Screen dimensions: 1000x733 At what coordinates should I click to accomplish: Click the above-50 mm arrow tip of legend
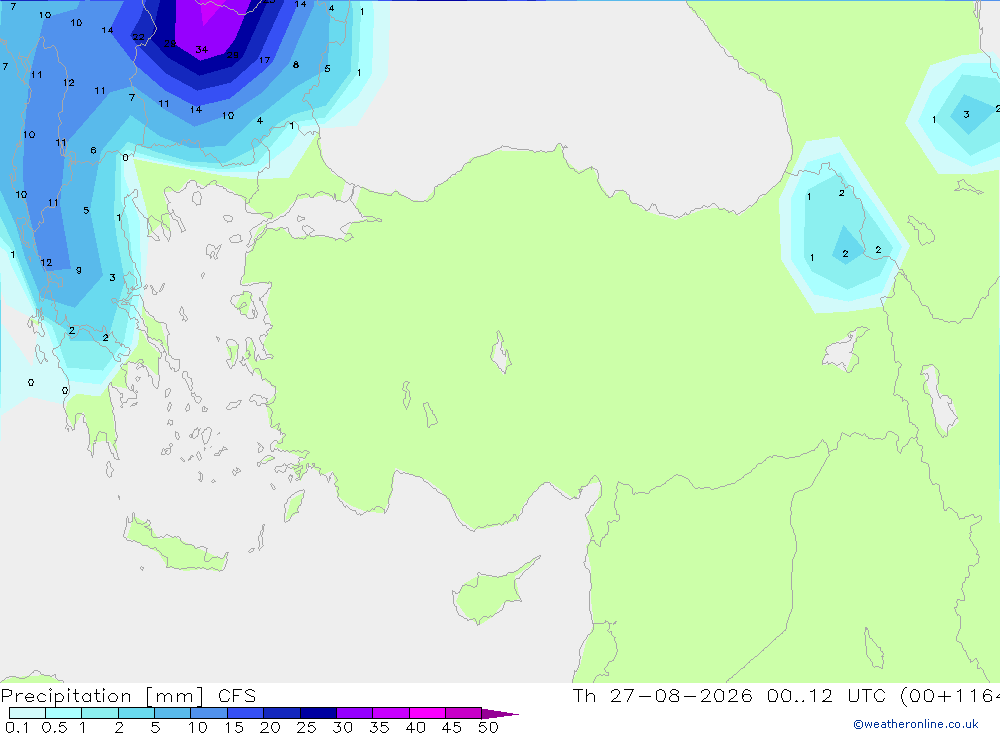point(500,713)
